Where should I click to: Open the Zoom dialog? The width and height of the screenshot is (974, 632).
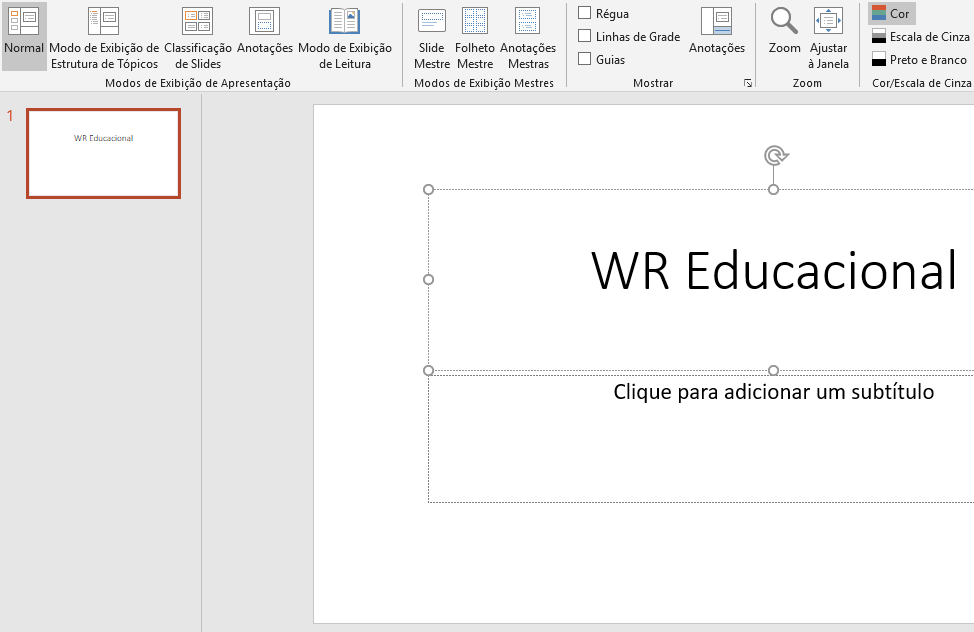pos(784,31)
